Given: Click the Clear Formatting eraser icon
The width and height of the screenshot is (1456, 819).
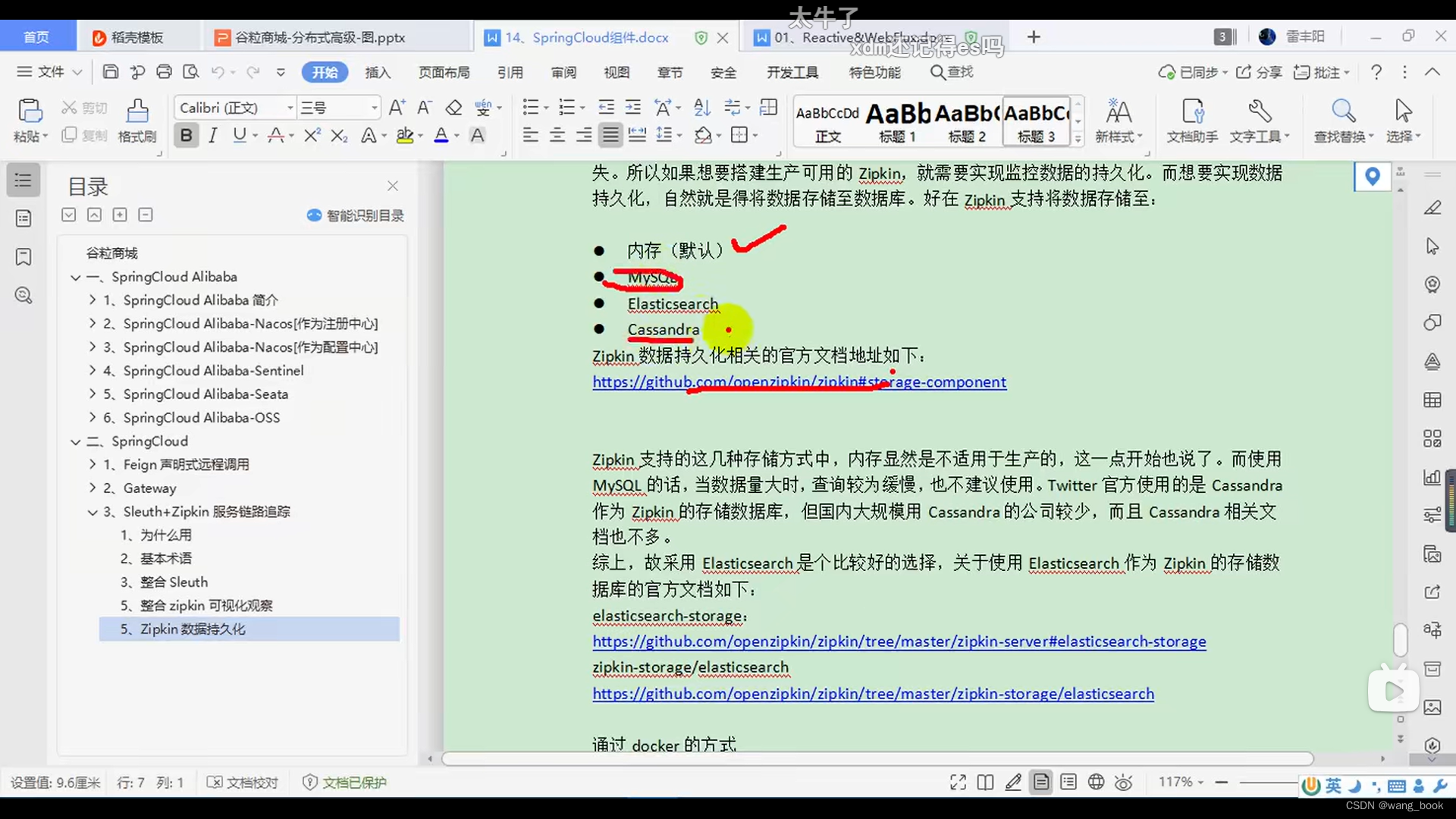Looking at the screenshot, I should [453, 108].
